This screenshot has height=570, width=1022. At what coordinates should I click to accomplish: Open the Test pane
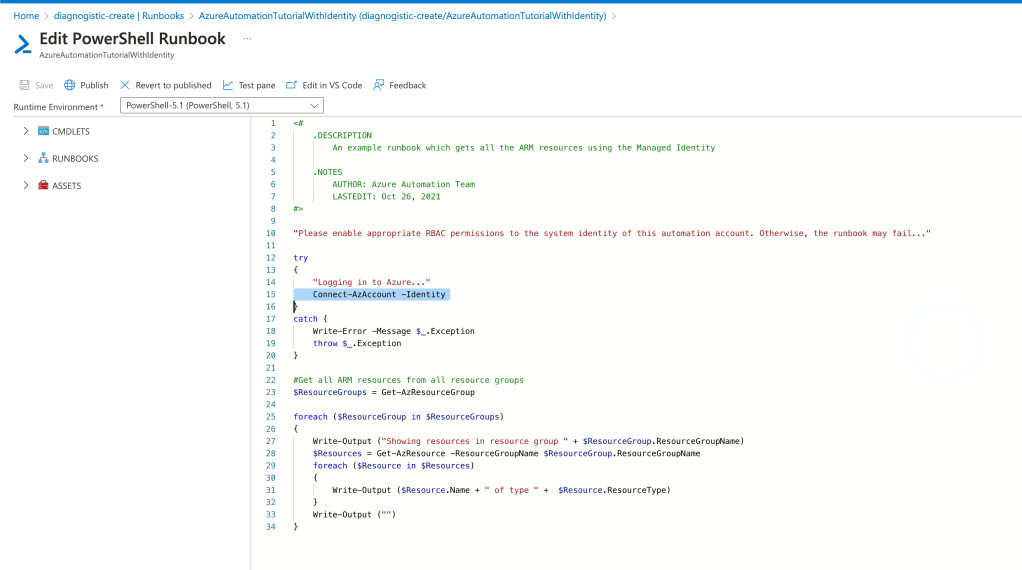pos(257,85)
